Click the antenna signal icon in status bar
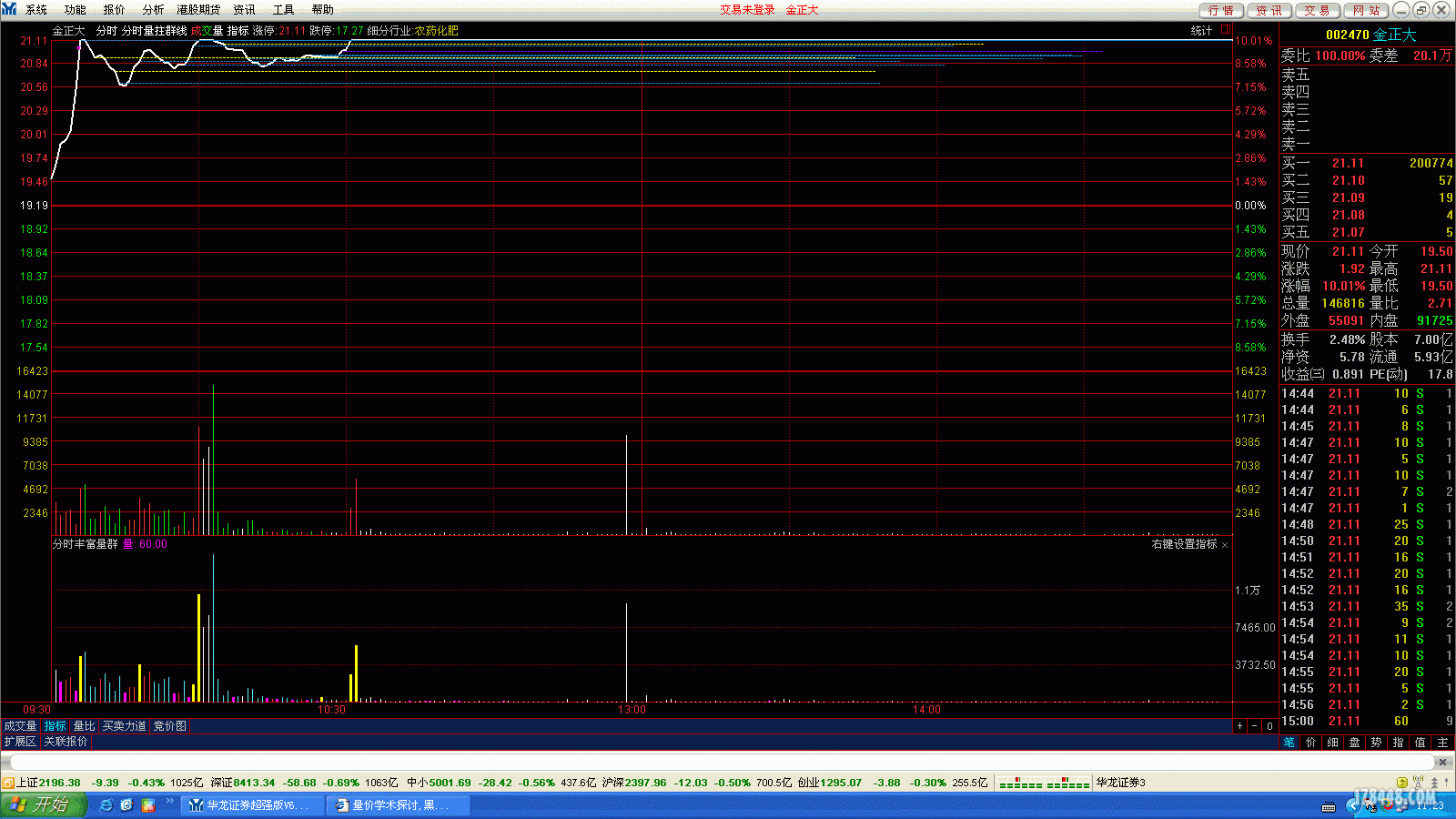 point(1420,783)
